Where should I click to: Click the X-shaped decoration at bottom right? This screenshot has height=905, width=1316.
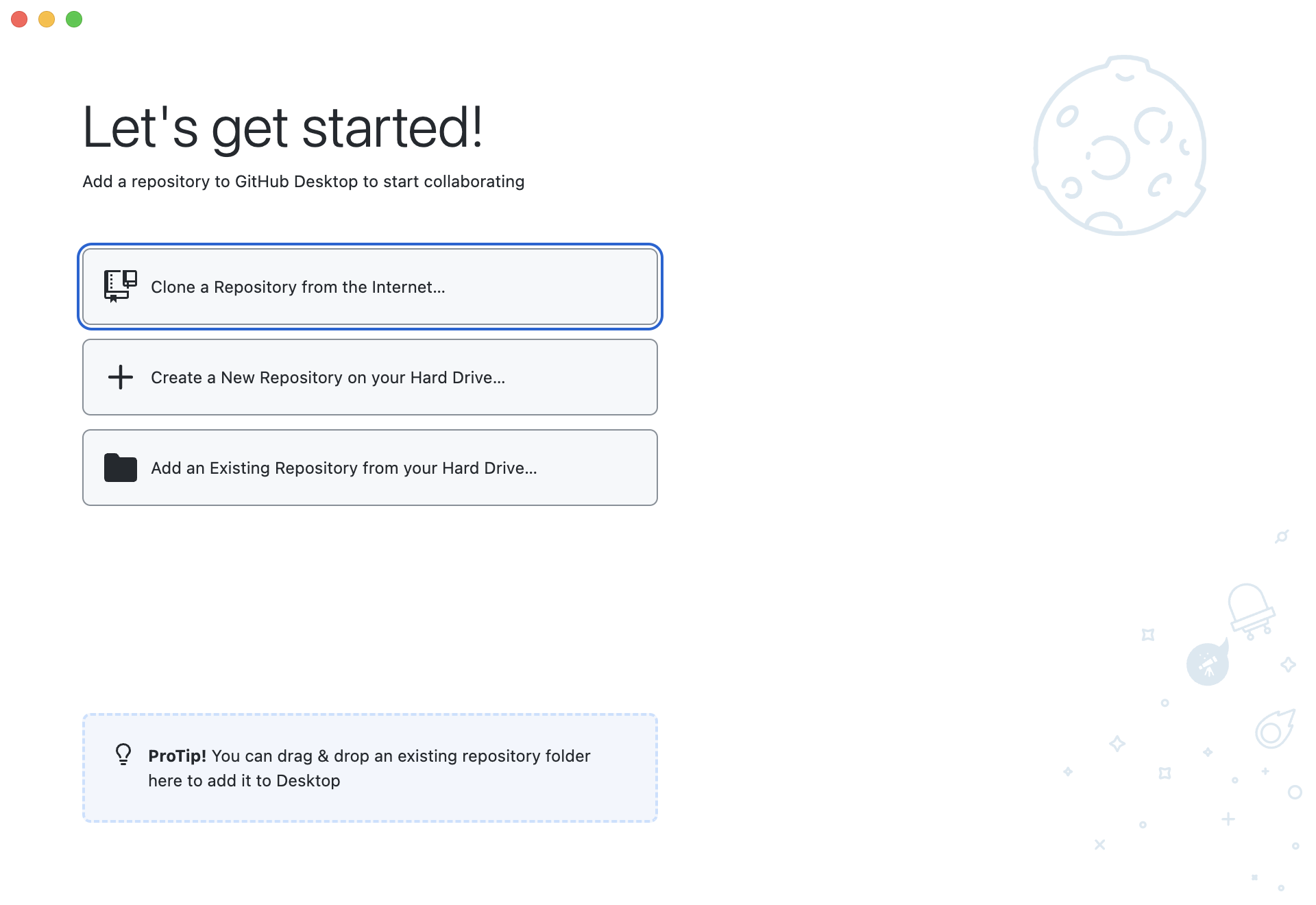(x=1100, y=845)
